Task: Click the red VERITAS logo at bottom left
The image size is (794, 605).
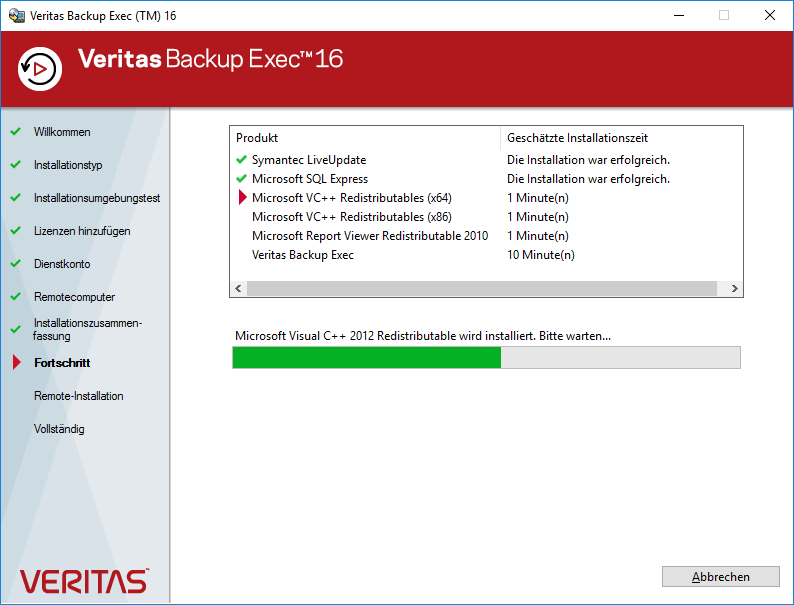Action: point(84,581)
